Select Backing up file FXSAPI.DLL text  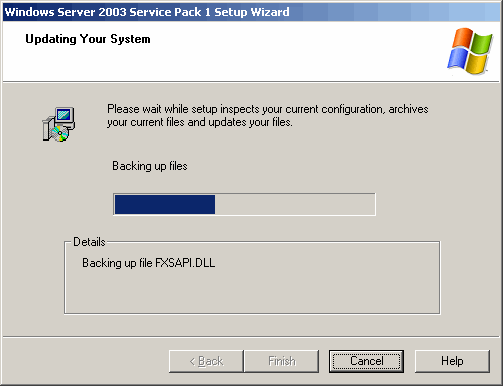(149, 263)
